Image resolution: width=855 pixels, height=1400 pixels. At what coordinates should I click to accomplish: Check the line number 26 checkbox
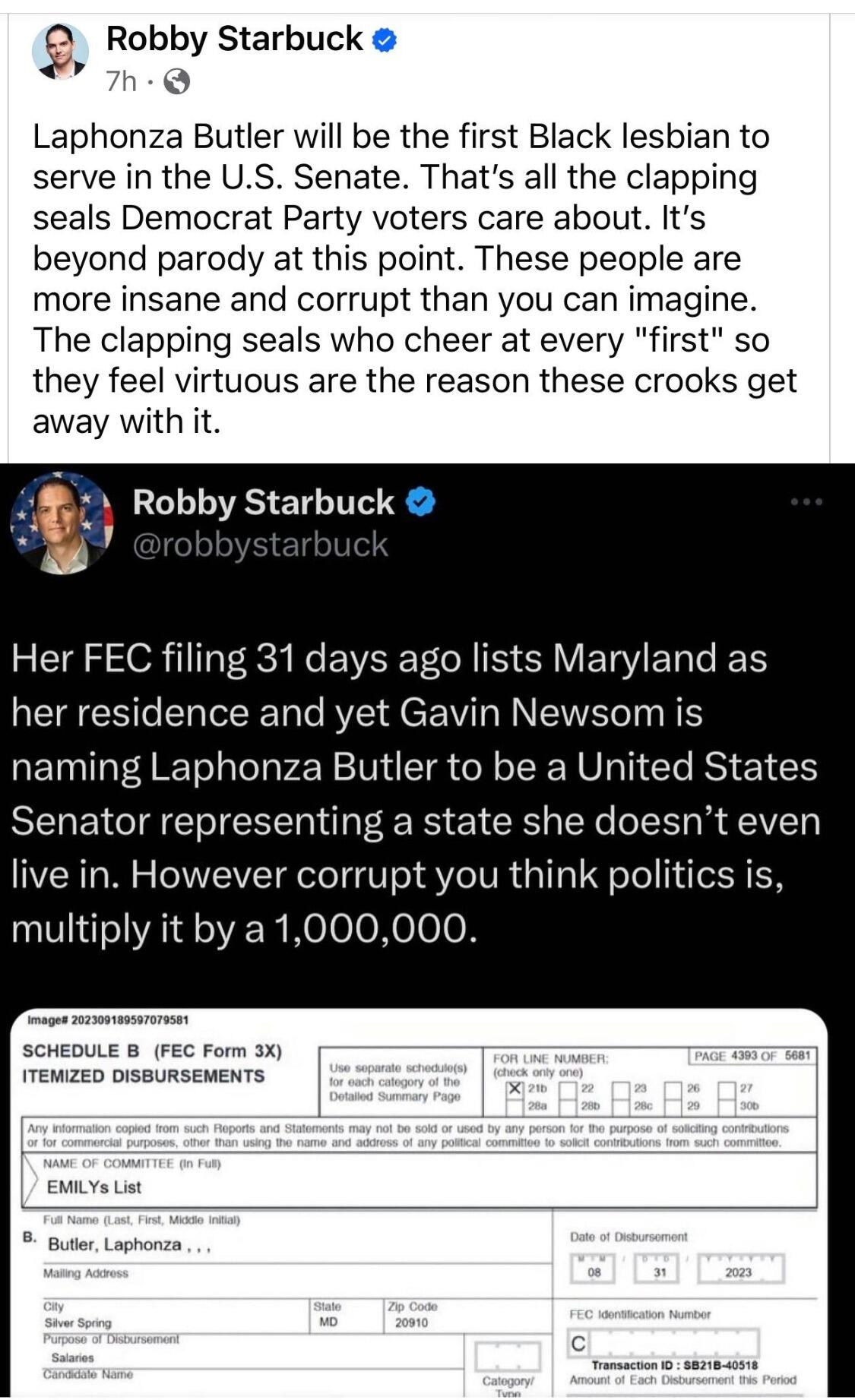(674, 1089)
